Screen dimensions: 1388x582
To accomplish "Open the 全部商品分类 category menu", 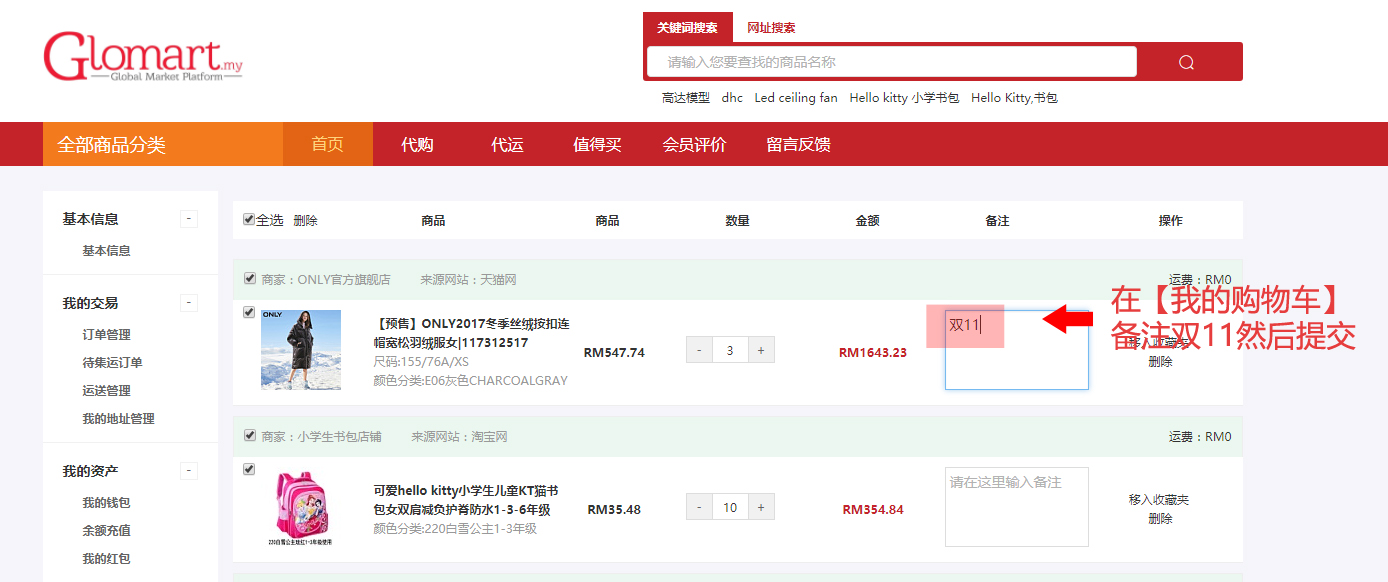I will click(x=163, y=144).
